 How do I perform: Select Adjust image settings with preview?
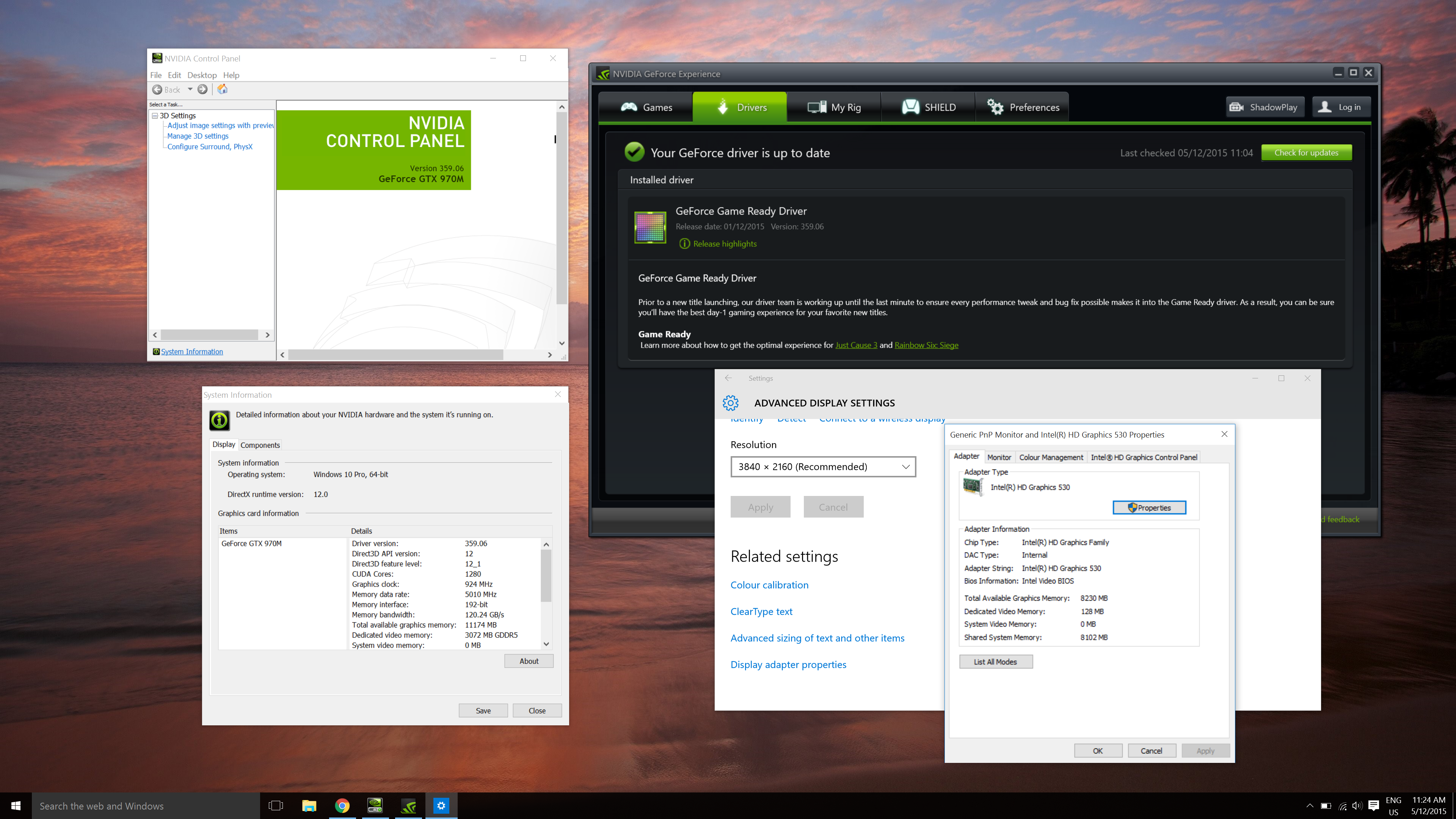click(220, 126)
